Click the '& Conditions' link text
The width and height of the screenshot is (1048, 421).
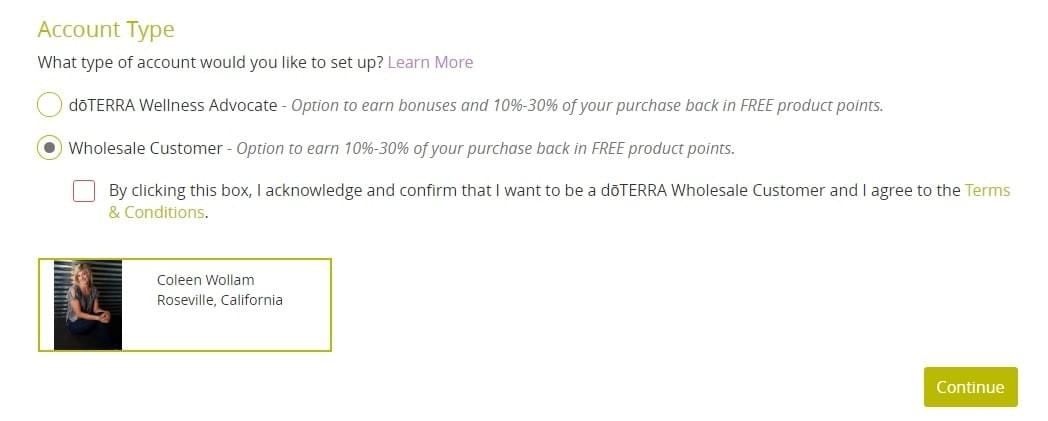click(x=156, y=213)
